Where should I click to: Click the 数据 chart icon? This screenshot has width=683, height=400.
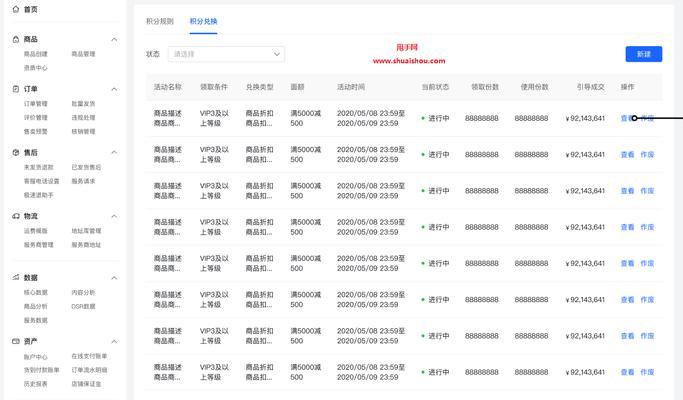16,278
